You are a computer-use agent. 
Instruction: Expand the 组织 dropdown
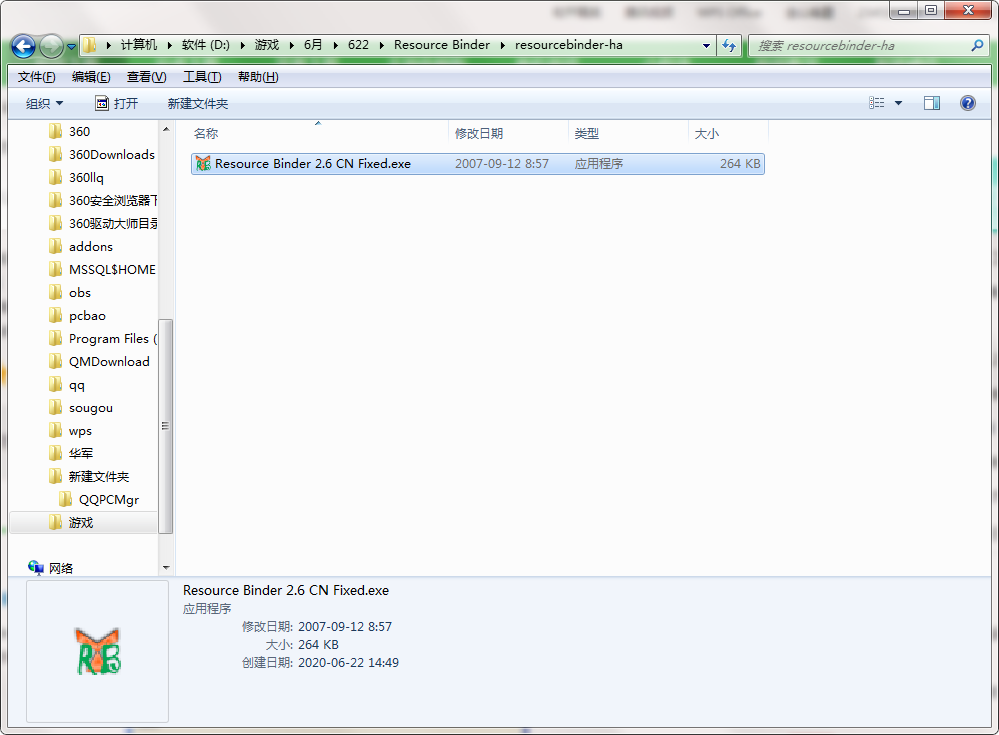(45, 103)
